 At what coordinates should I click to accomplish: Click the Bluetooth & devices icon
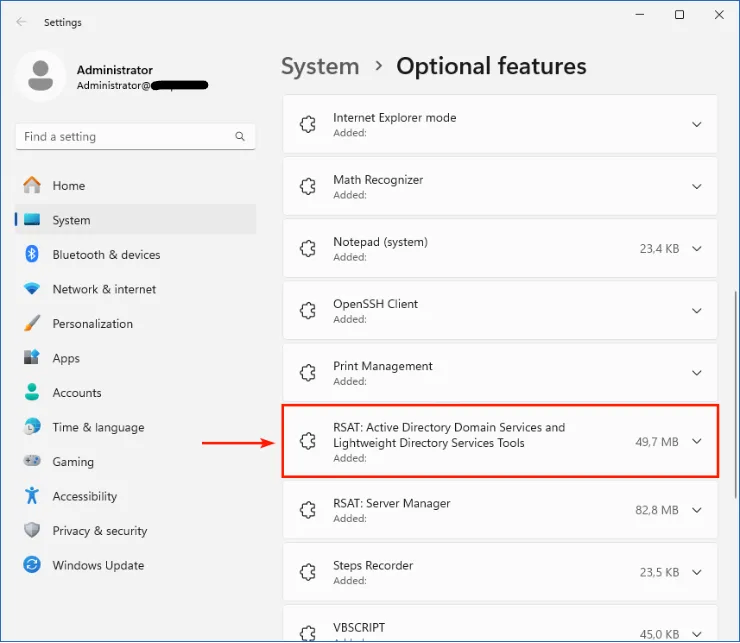pos(32,255)
